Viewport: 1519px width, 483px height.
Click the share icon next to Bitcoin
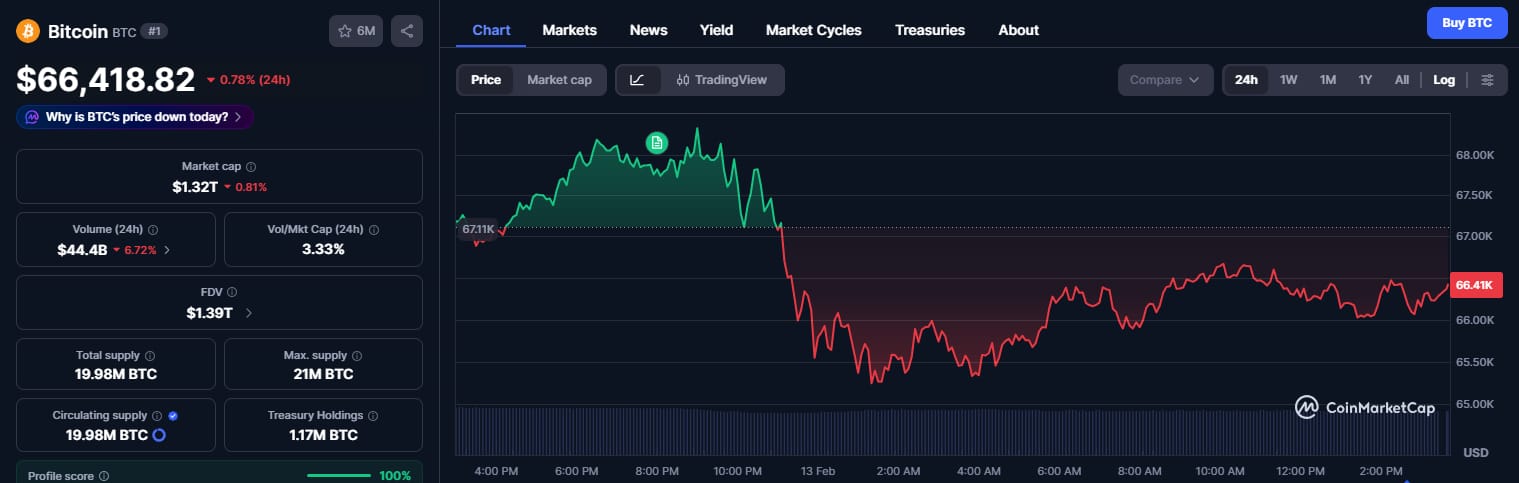407,31
